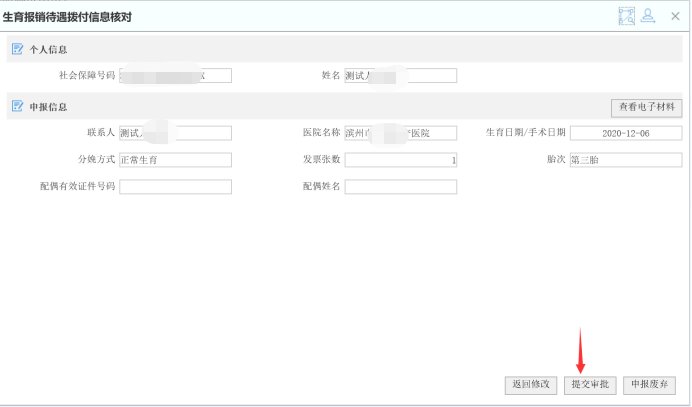Viewport: 692px width, 407px height.
Task: Click the empty 配偶姓名 field
Action: (400, 187)
